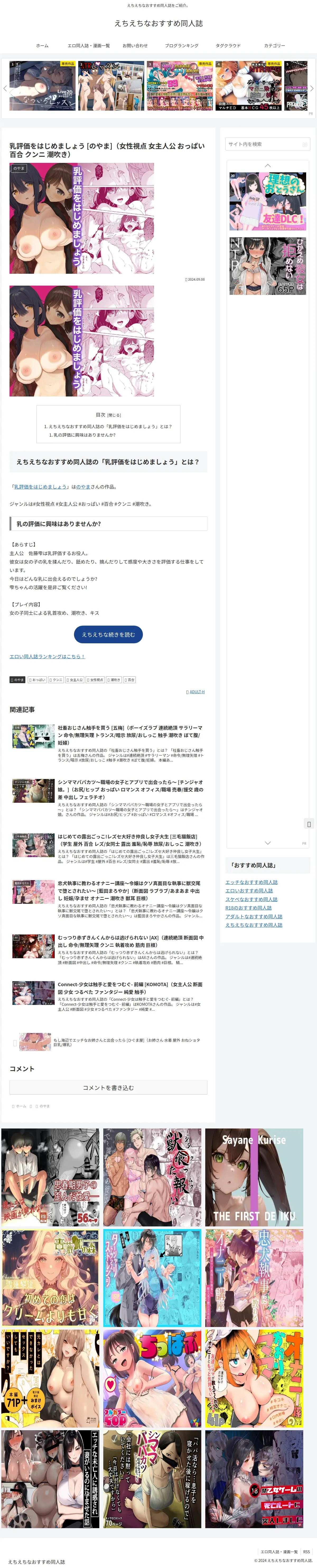This screenshot has width=317, height=1568.
Task: Click the next arrow on the top carousel
Action: pos(311,88)
